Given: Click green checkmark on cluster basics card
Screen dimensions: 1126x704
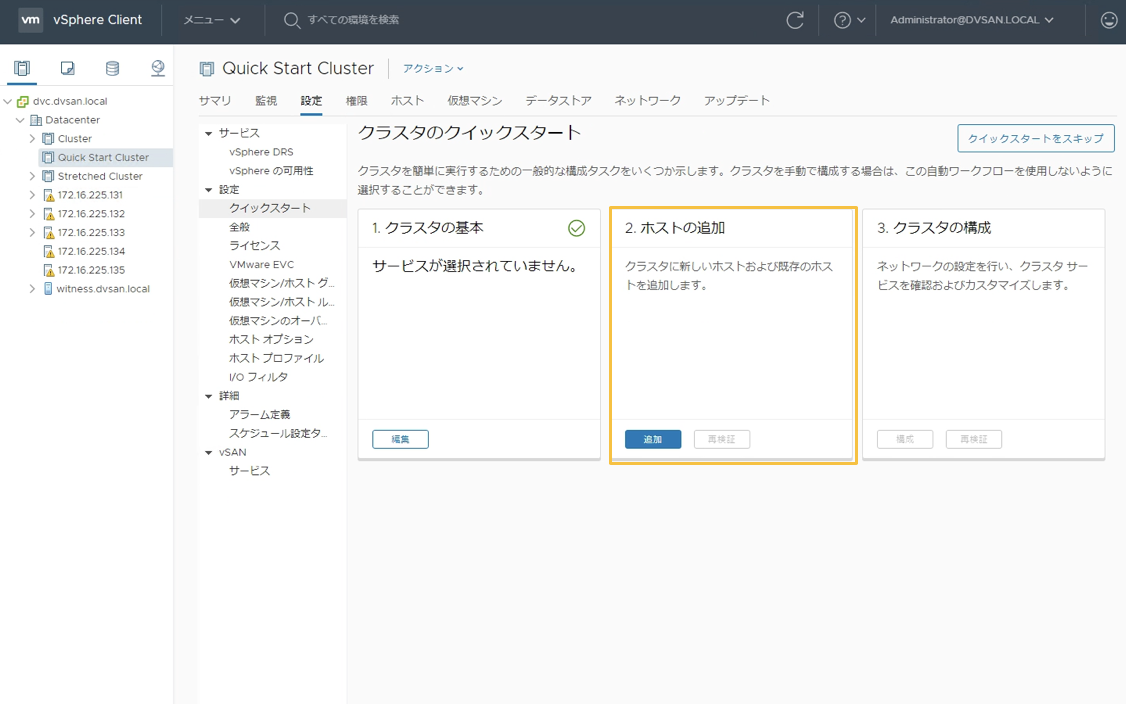Looking at the screenshot, I should (x=576, y=228).
